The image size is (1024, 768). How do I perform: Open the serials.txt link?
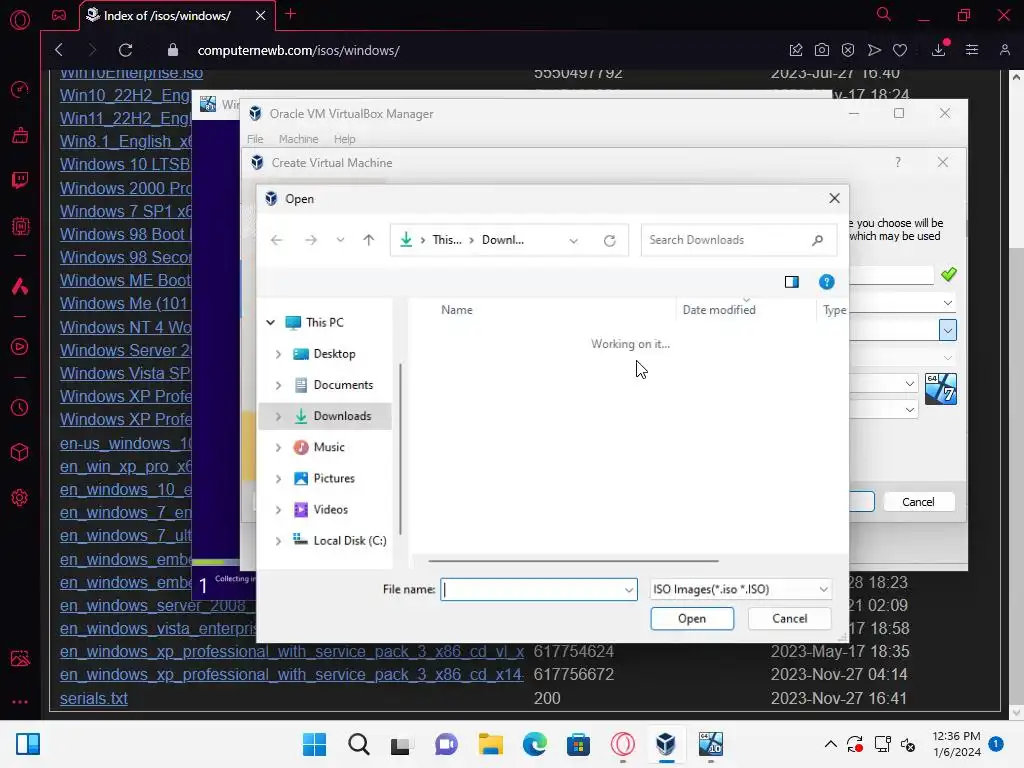[93, 698]
